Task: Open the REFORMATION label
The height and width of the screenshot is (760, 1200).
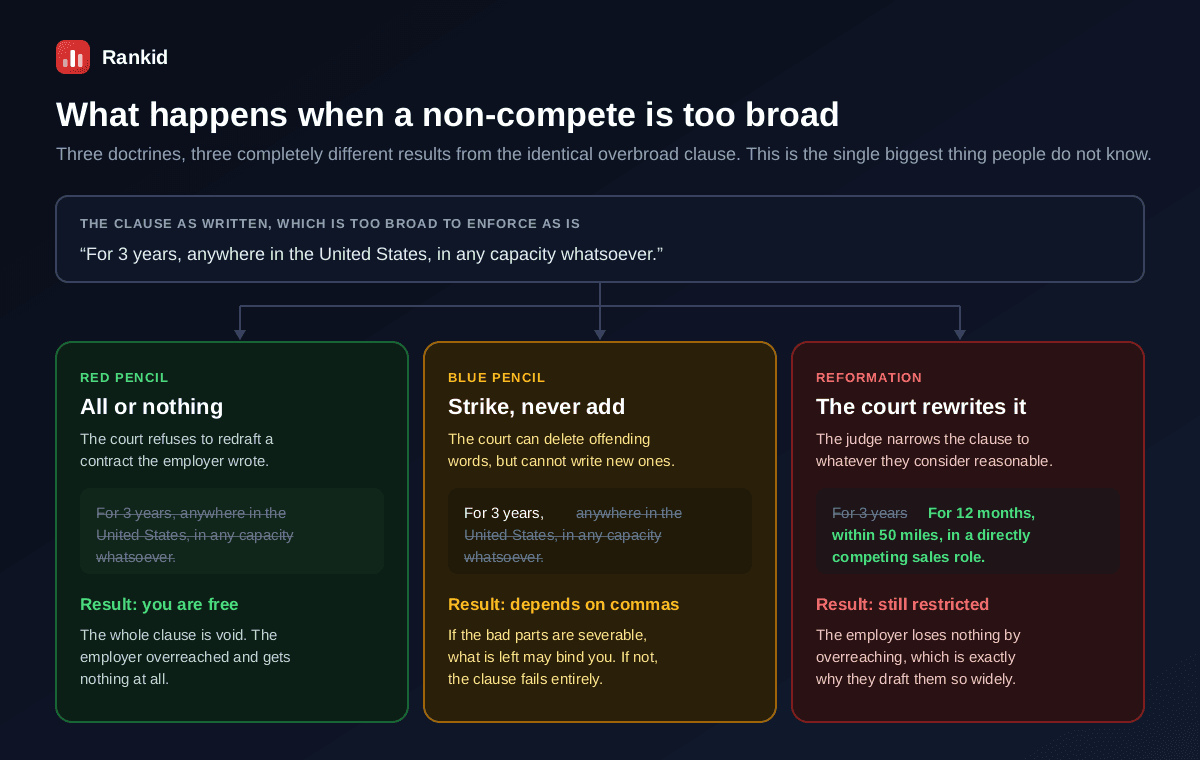Action: pyautogui.click(x=869, y=378)
